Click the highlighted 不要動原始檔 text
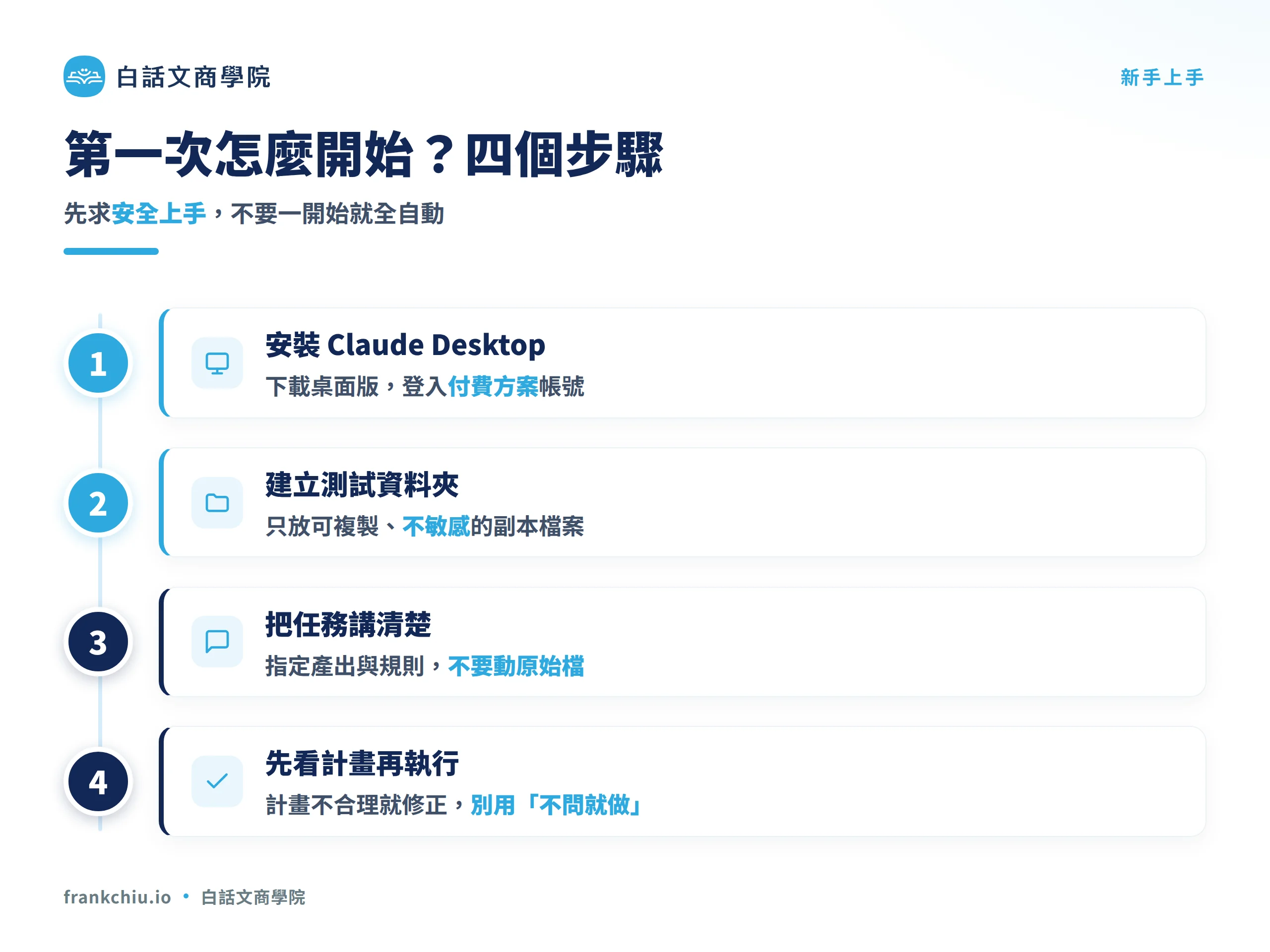 tap(516, 665)
